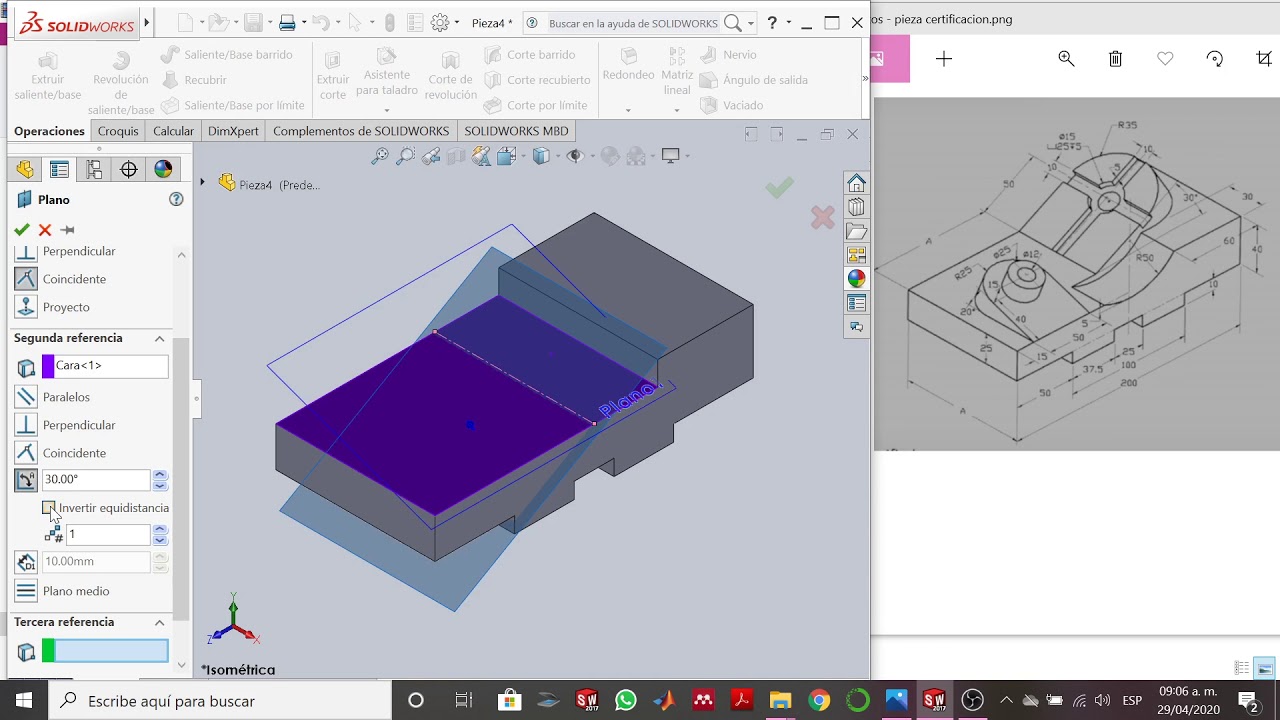Confirm the plane with the green checkmark
The image size is (1280, 720).
(x=22, y=229)
